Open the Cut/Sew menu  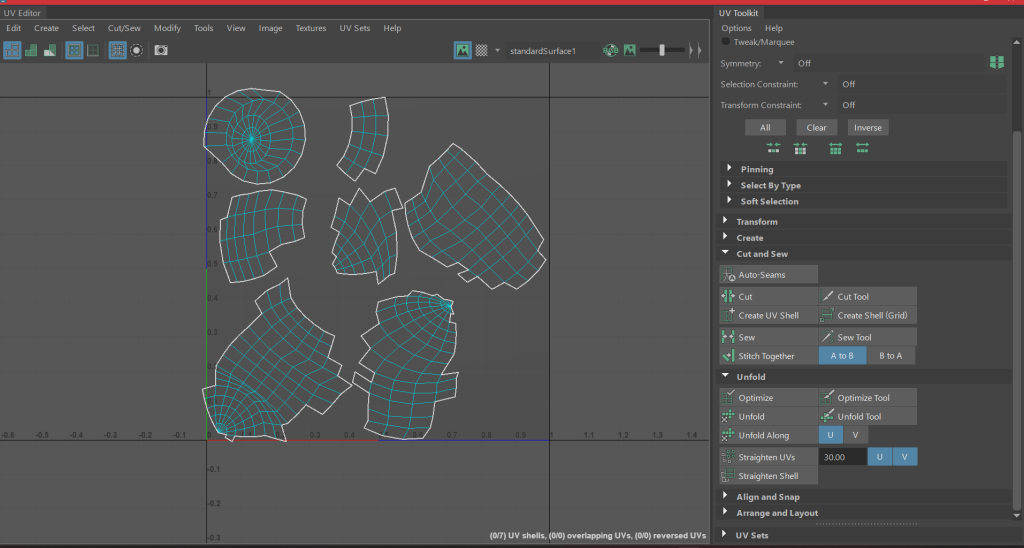click(124, 28)
